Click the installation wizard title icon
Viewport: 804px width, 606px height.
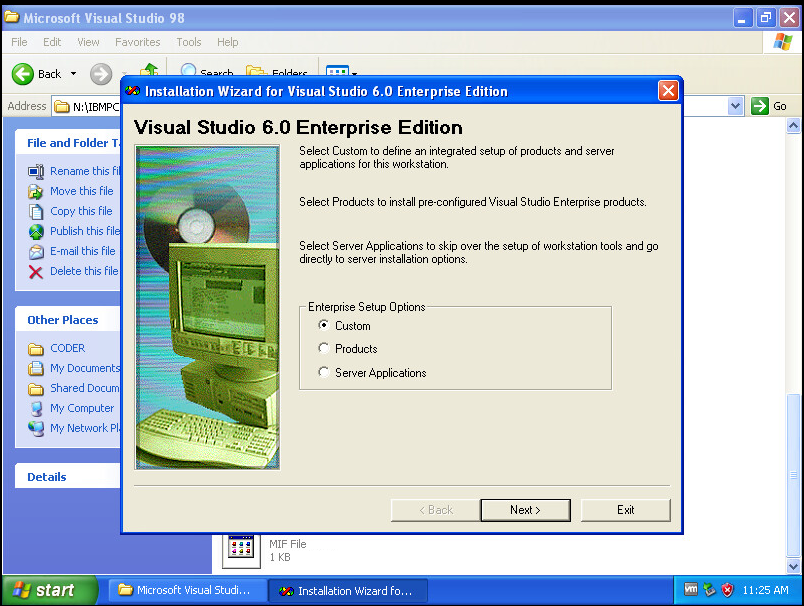click(132, 91)
